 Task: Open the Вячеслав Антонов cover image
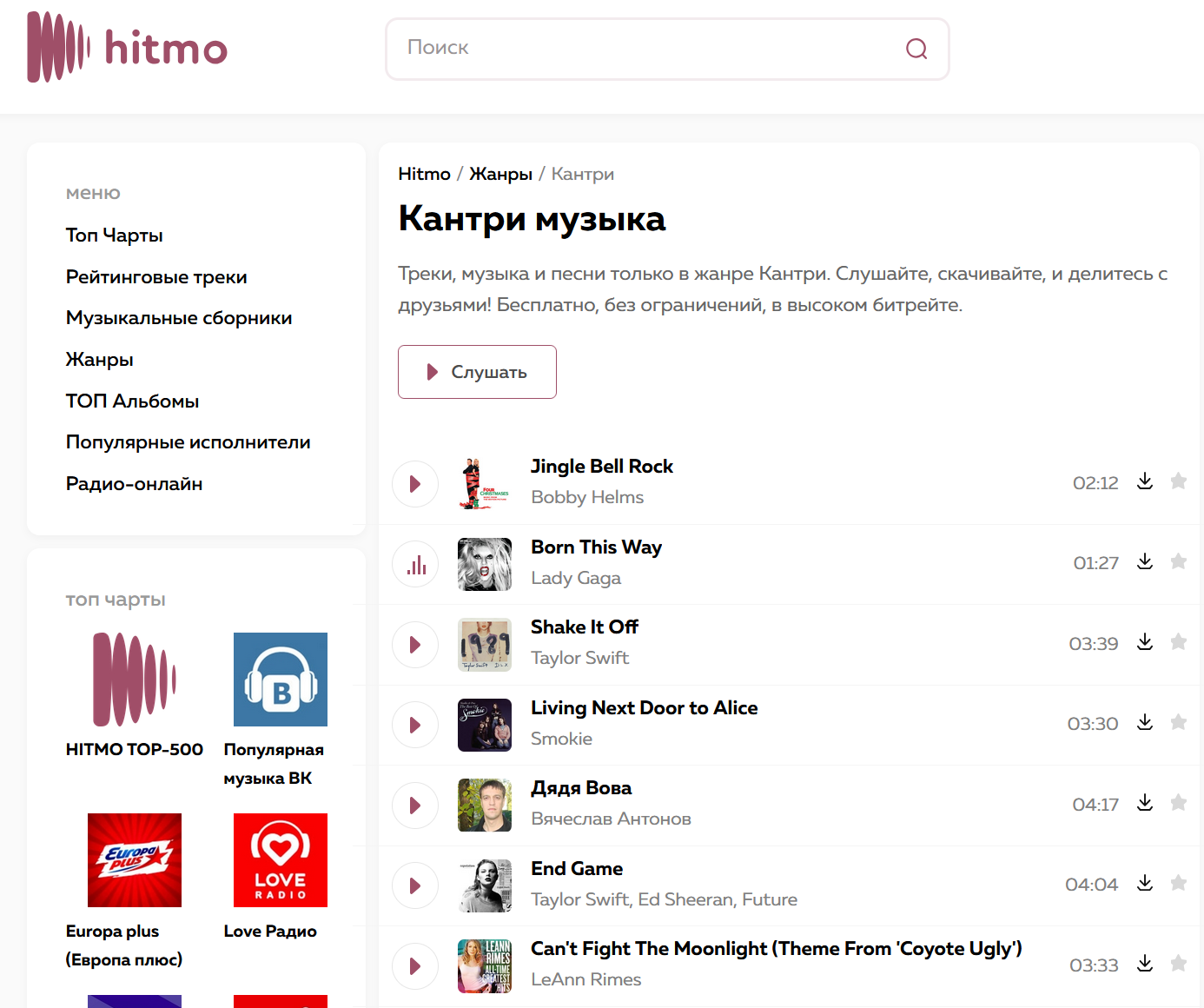click(485, 806)
